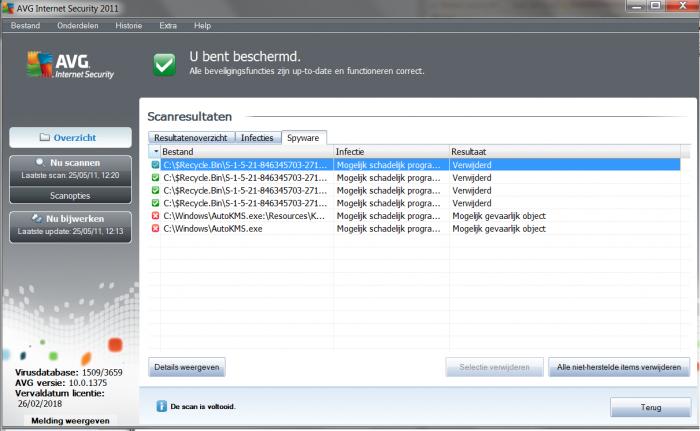The height and width of the screenshot is (431, 700).
Task: Sort by the Resultaat column header
Action: pos(565,151)
